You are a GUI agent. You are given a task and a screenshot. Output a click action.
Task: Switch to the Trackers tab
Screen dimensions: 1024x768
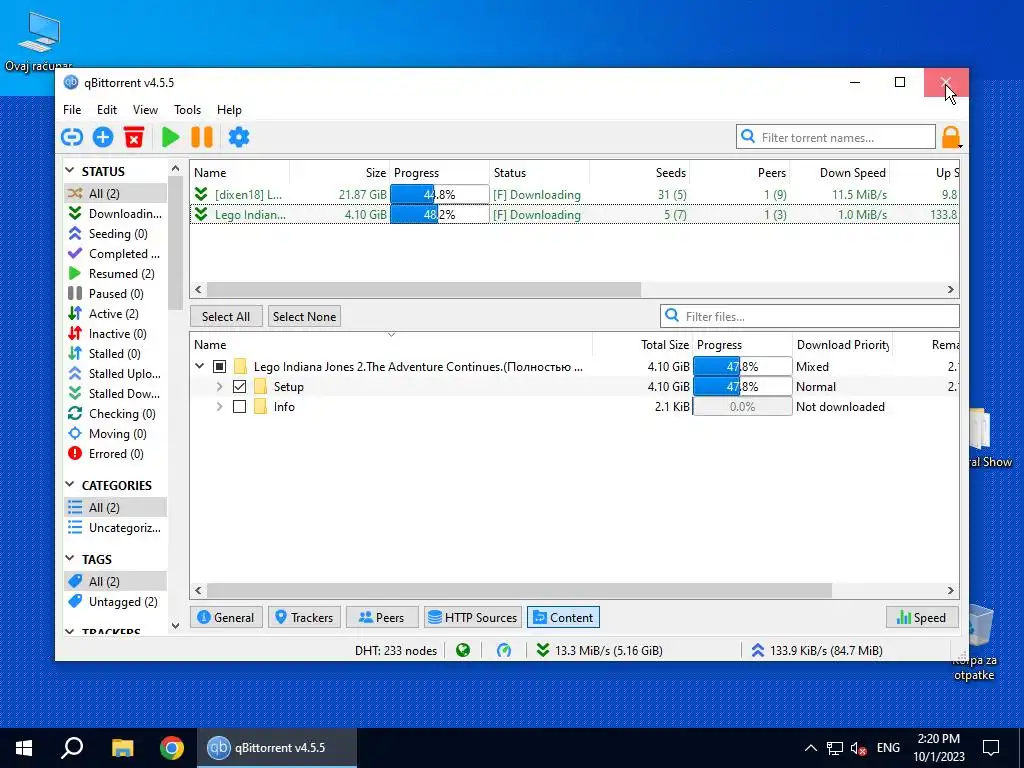[304, 617]
